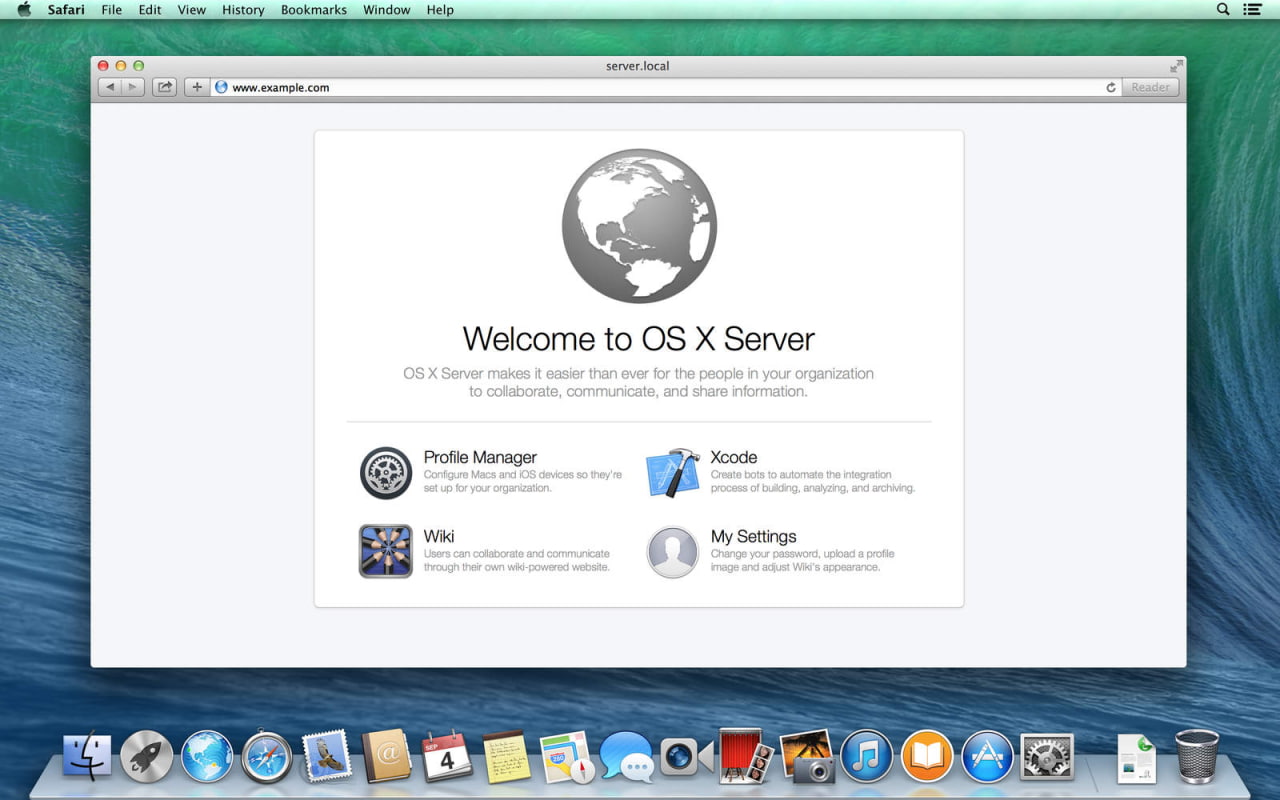Screen dimensions: 1280x800
Task: Reload the page with the refresh icon
Action: coord(1110,88)
